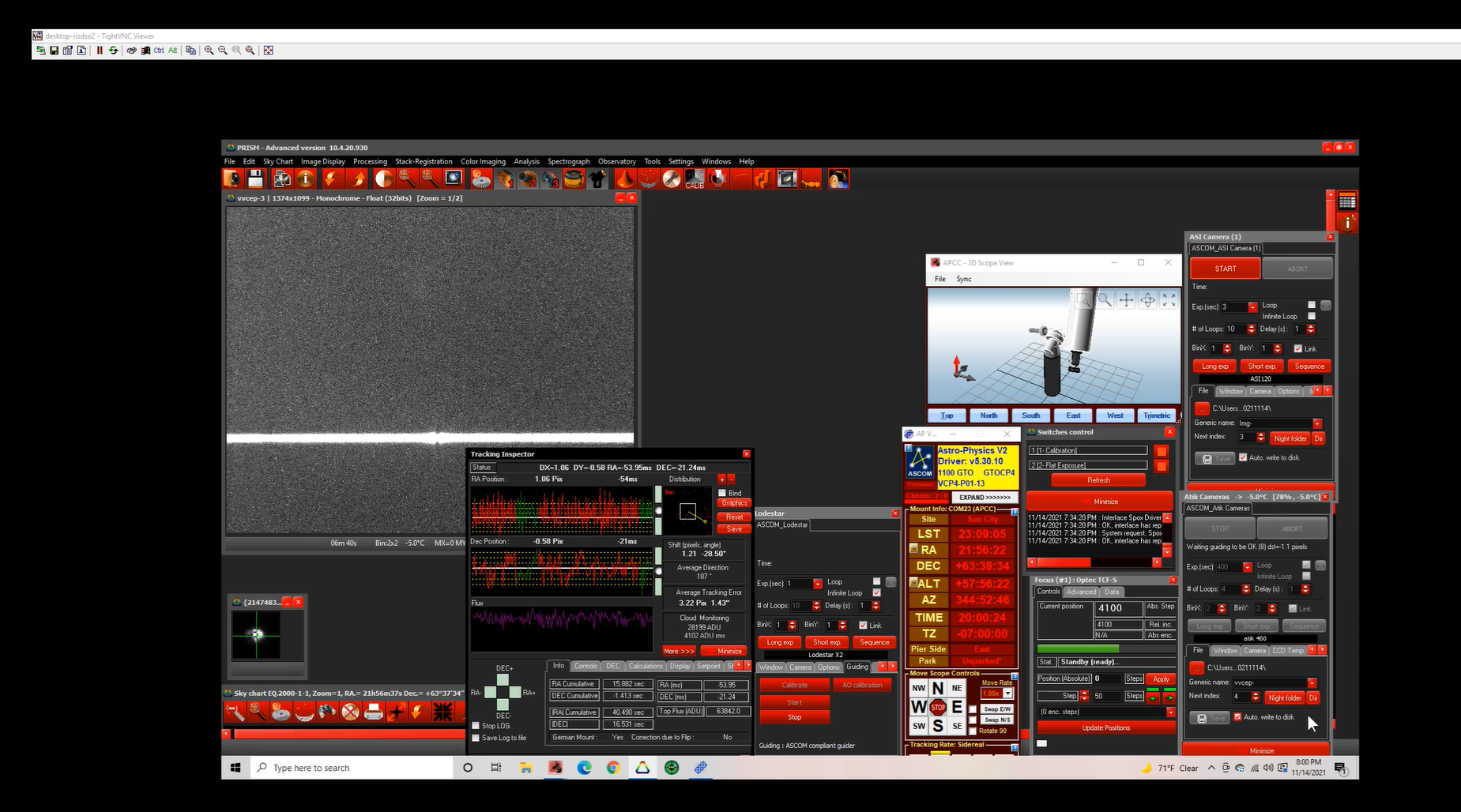Open the Move Rate dropdown
Viewport: 1461px width, 812px height.
(x=1008, y=694)
